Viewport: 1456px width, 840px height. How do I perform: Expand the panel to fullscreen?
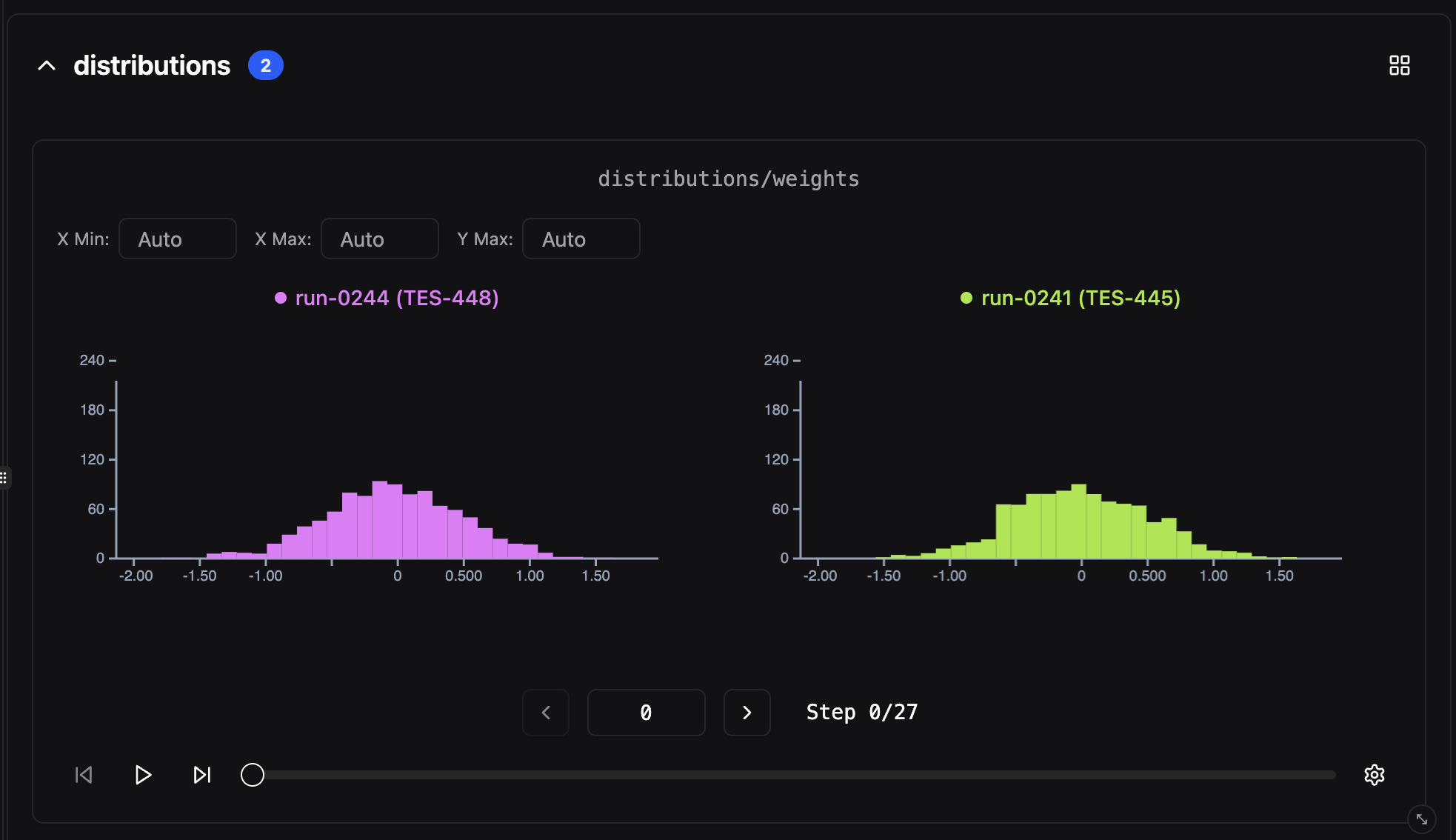click(1423, 819)
